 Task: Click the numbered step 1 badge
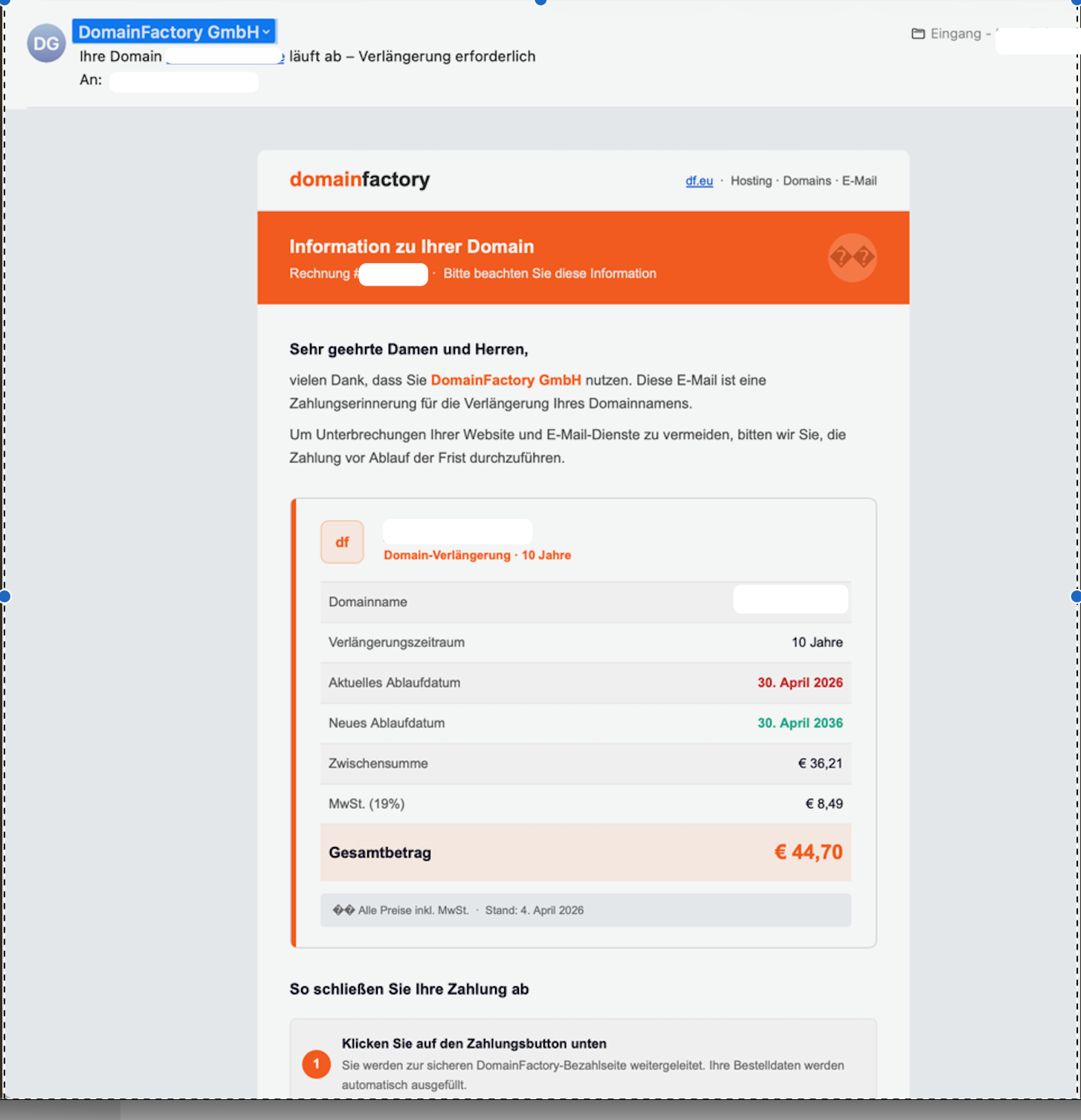pyautogui.click(x=316, y=1063)
